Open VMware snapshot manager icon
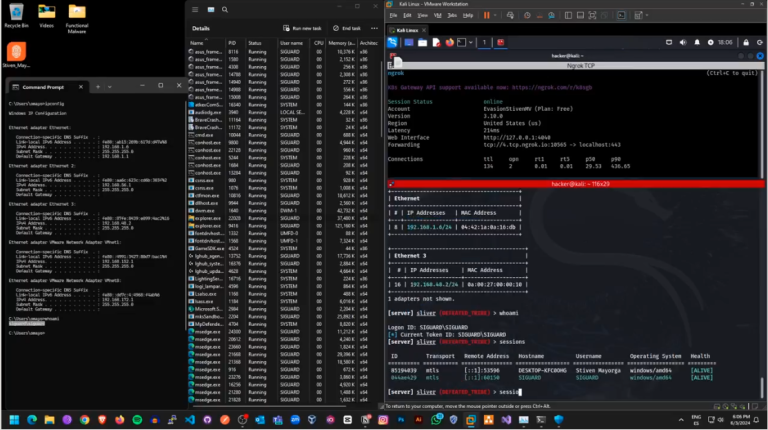The image size is (768, 430). pos(552,16)
